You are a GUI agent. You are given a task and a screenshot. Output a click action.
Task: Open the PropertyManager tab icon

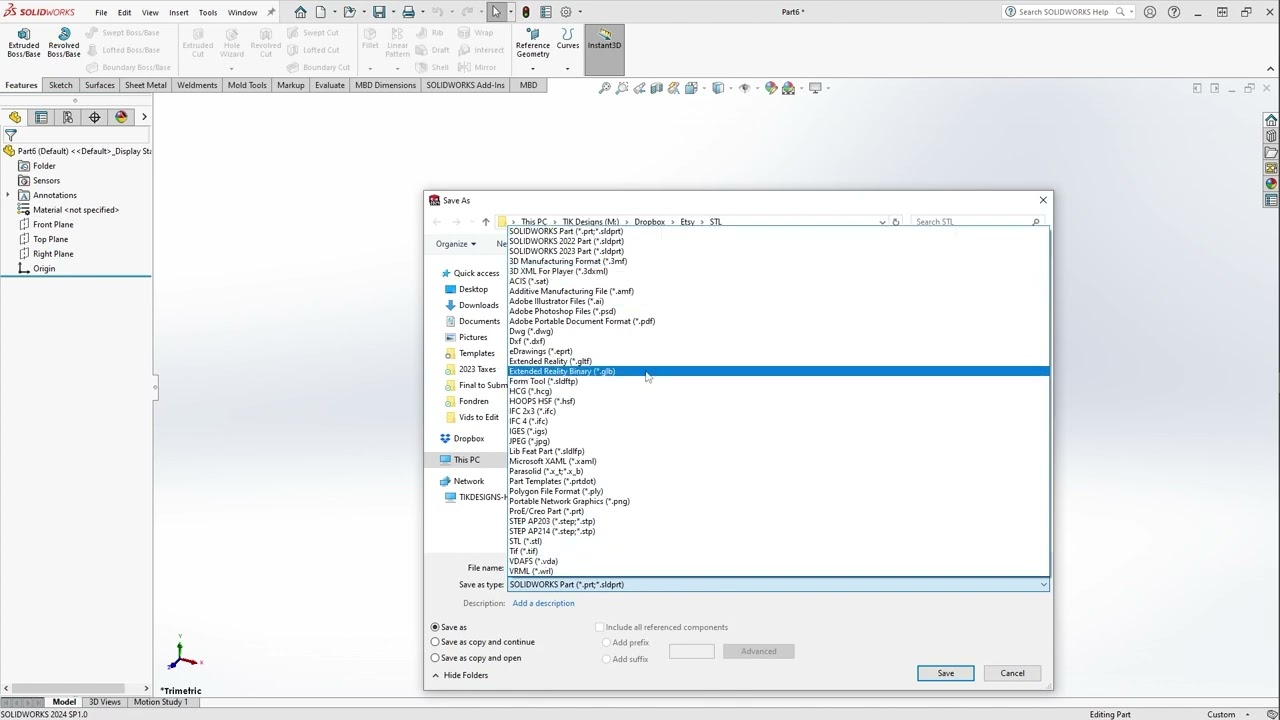41,117
